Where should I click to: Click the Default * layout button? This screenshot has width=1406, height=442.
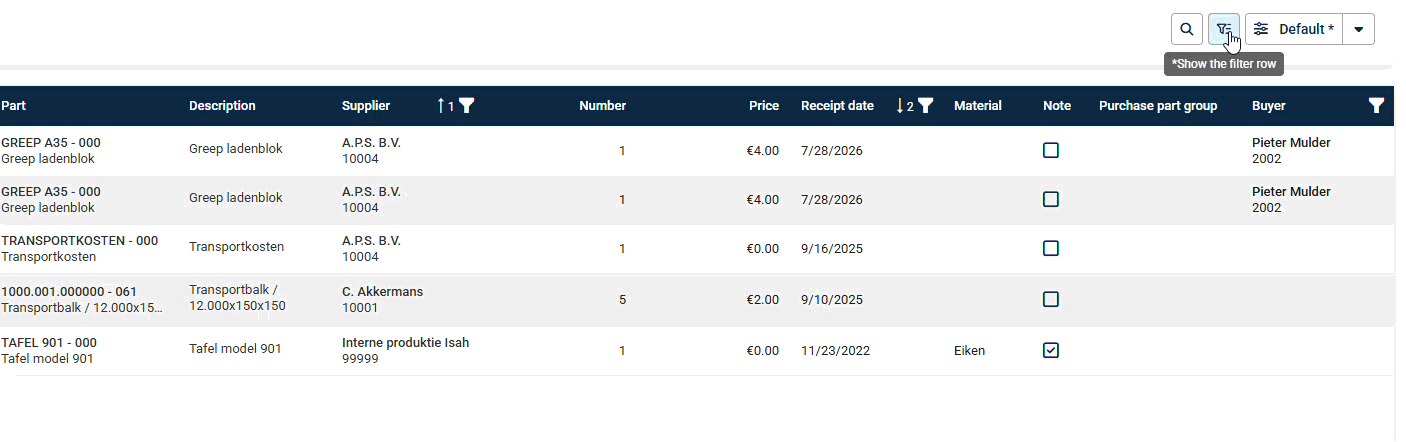[1294, 29]
